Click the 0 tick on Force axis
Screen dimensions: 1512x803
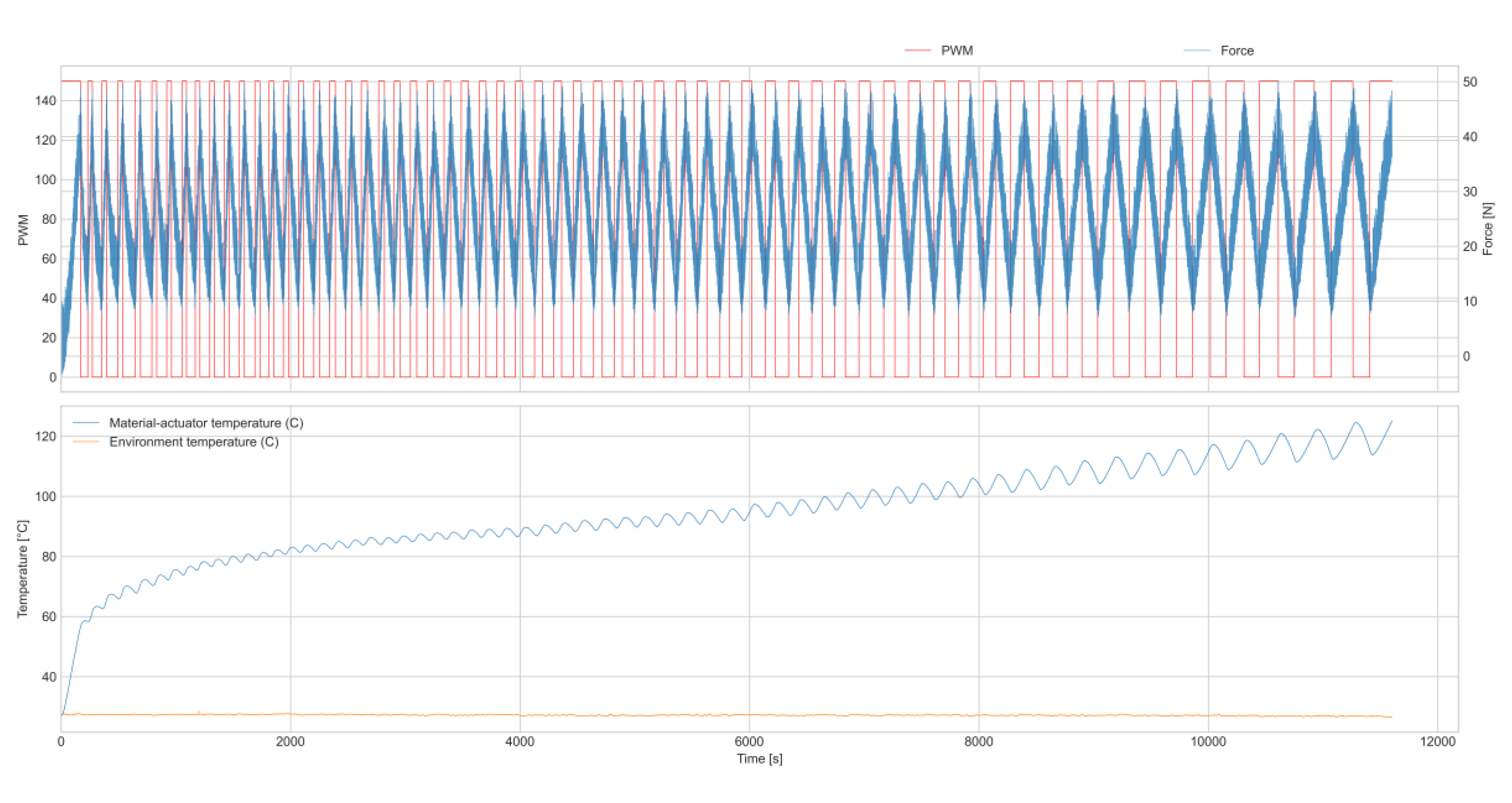[x=1466, y=356]
